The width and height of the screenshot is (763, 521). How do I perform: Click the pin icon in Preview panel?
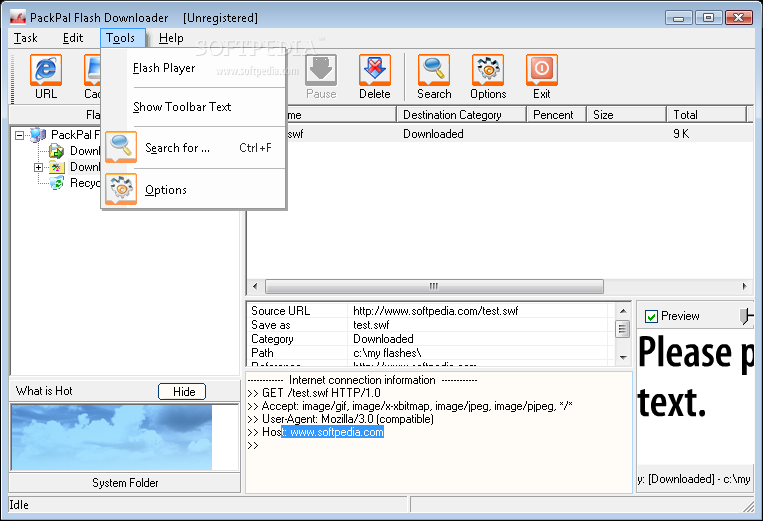[746, 316]
